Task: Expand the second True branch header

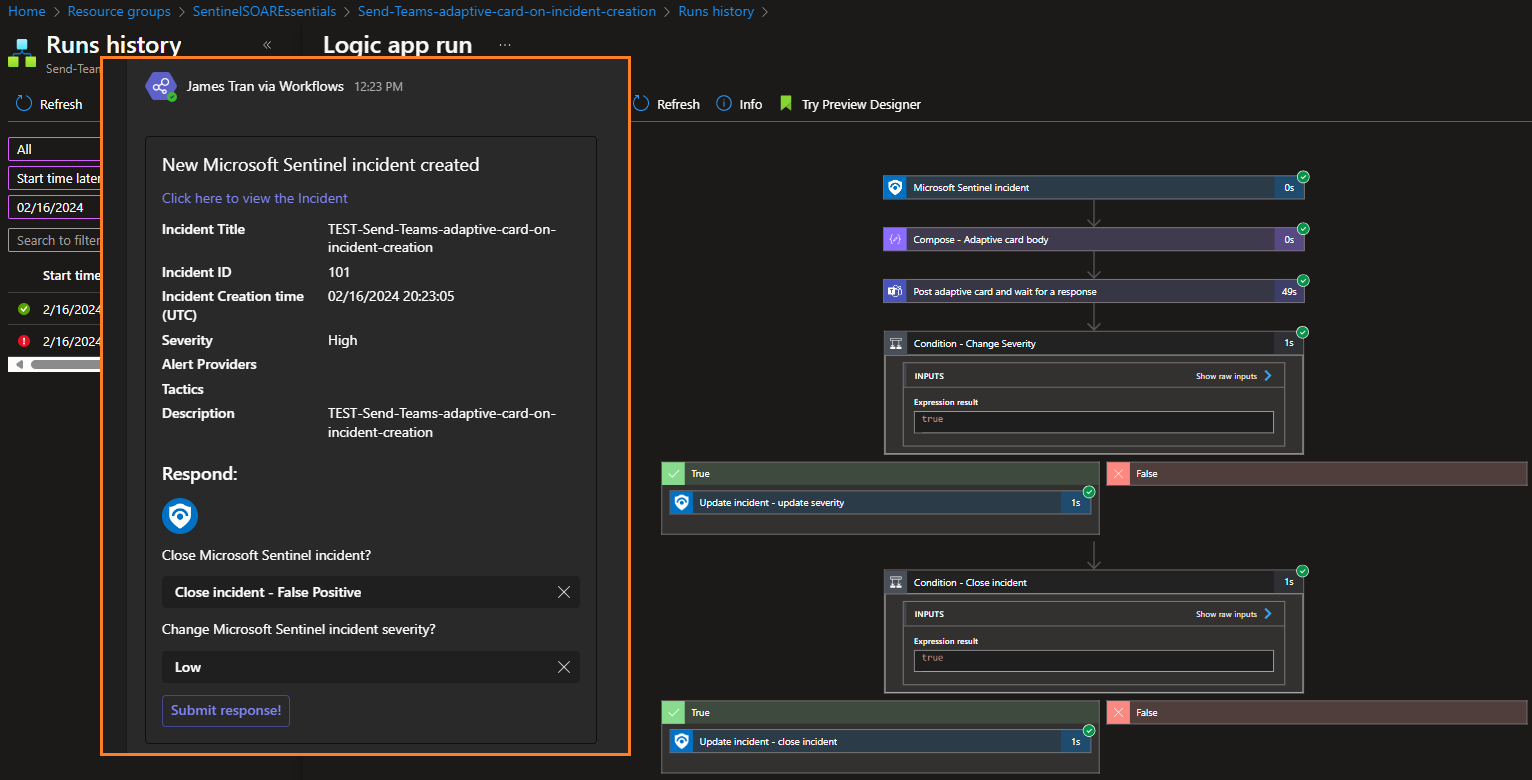Action: [x=880, y=712]
